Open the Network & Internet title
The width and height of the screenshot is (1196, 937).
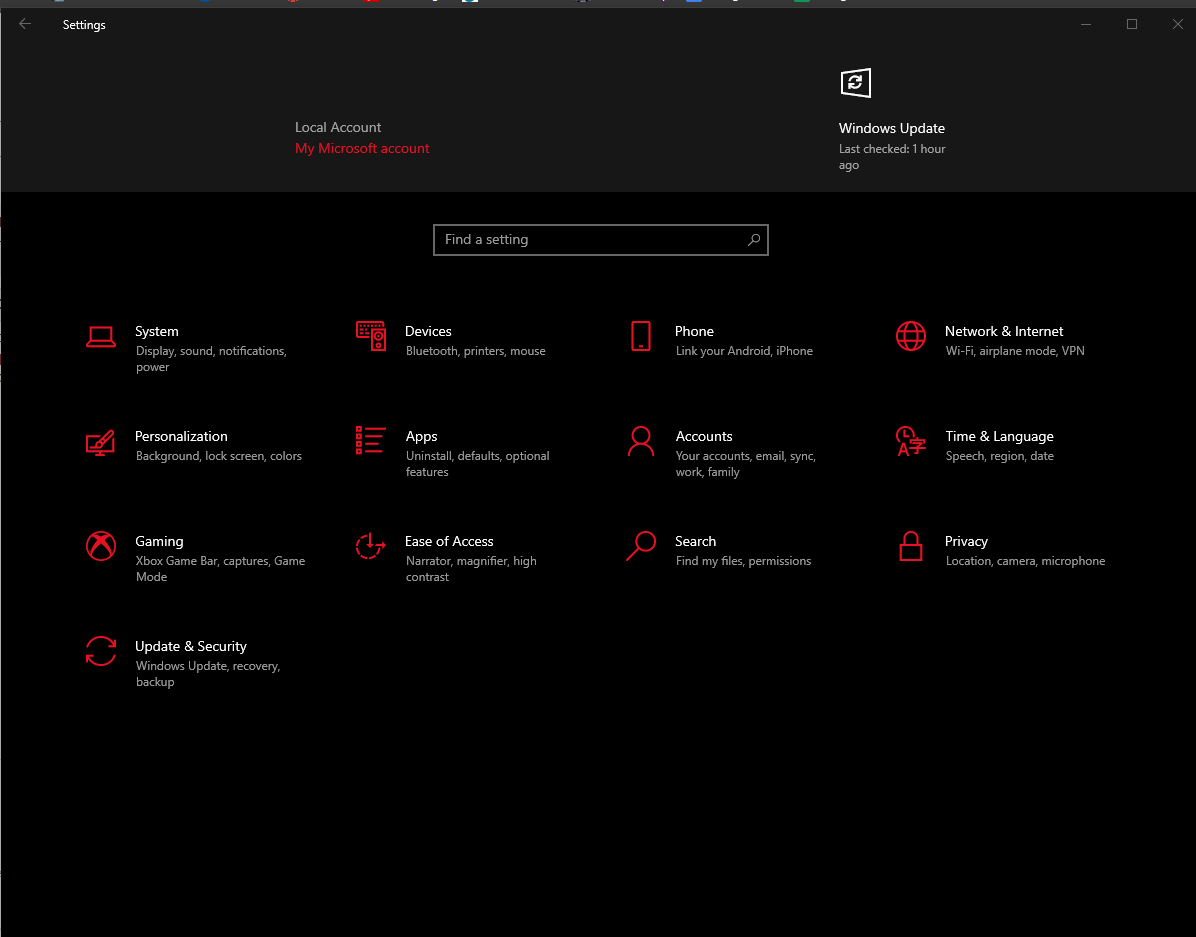[1004, 331]
